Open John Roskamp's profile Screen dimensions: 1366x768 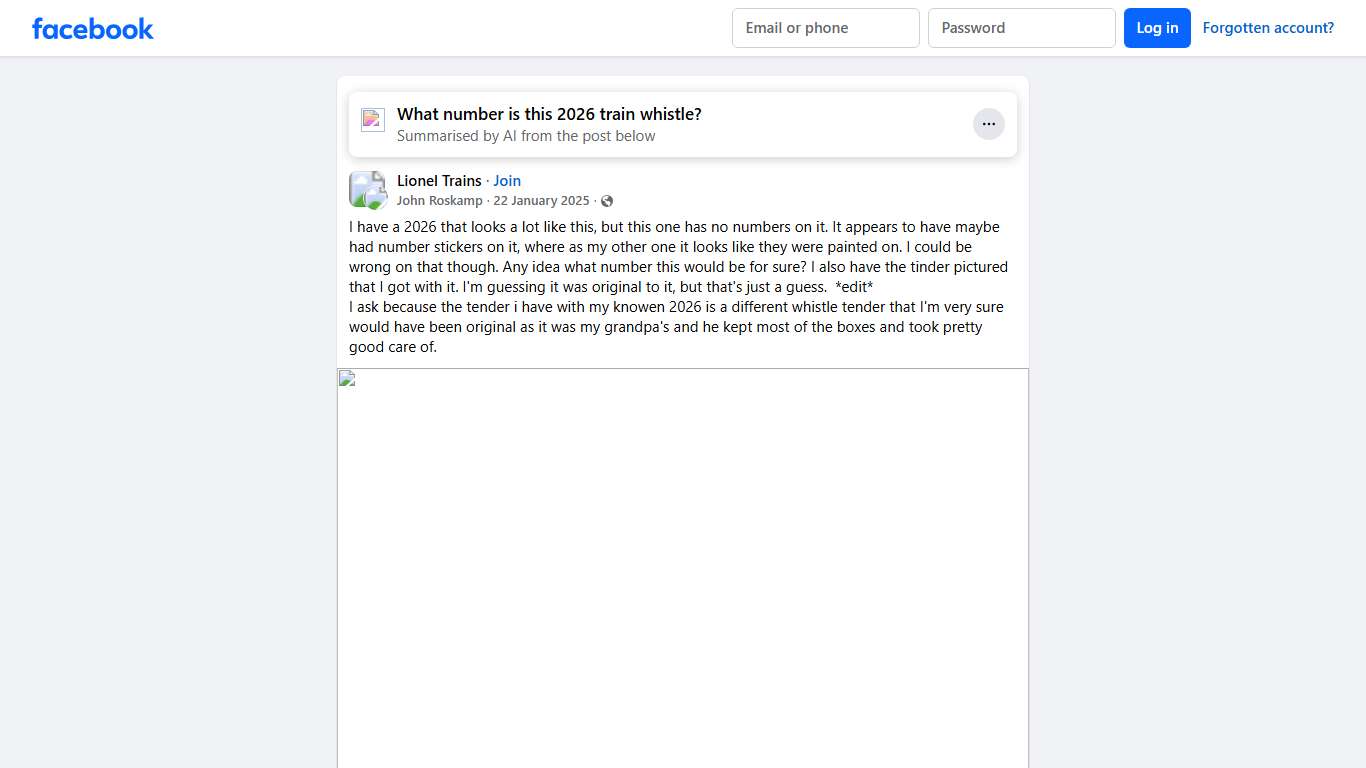tap(440, 201)
